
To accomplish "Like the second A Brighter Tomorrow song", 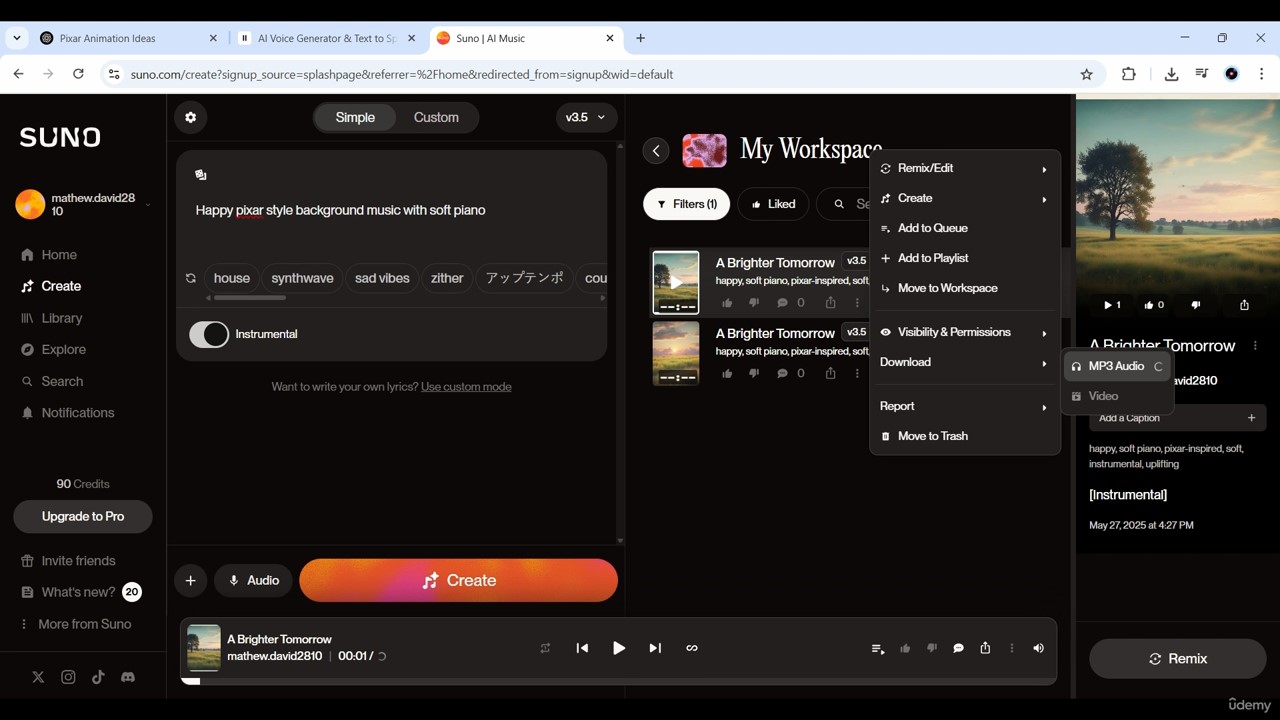I will tap(727, 373).
